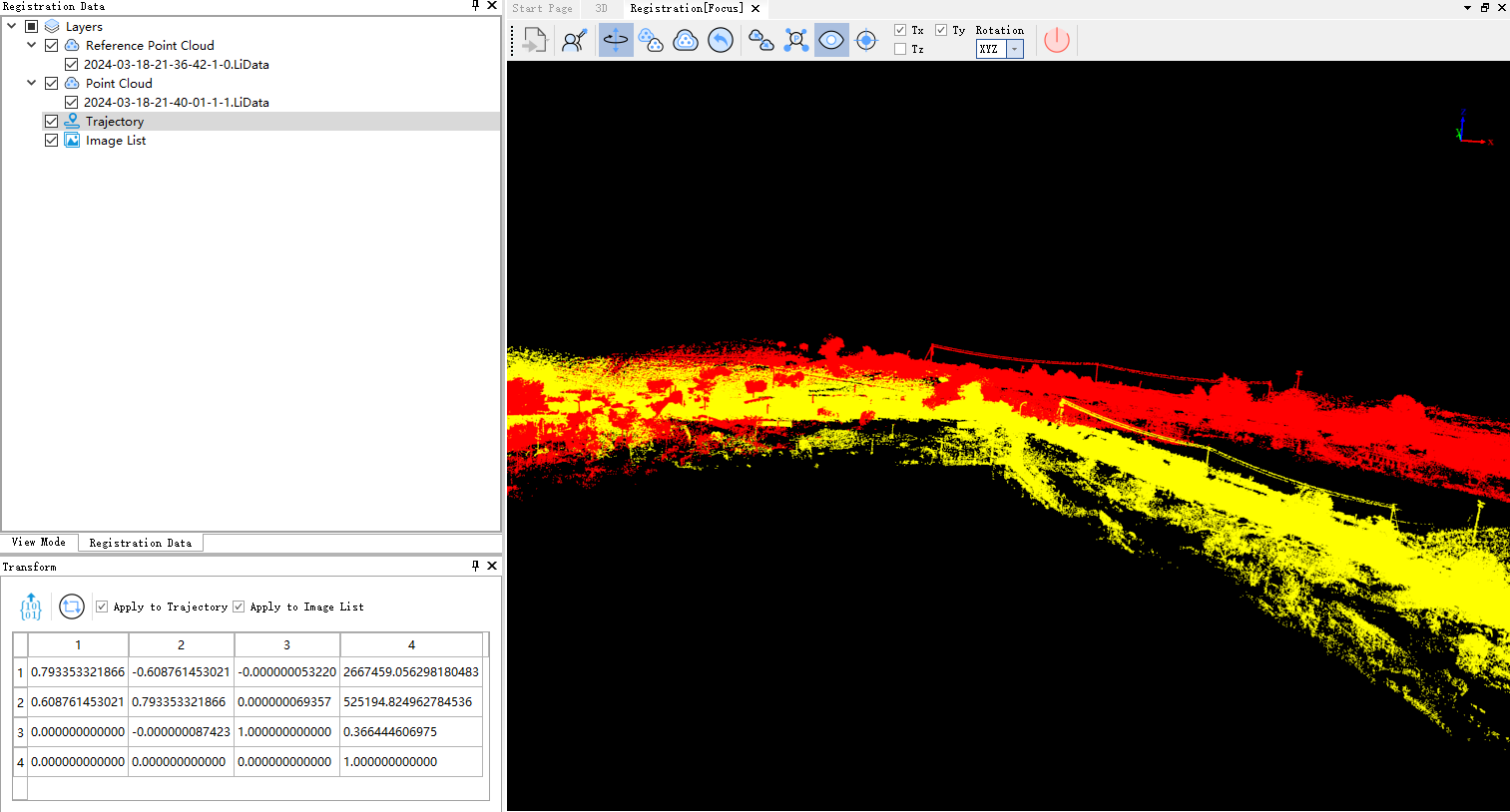1510x812 pixels.
Task: Toggle Apply to Image List checkbox
Action: pos(239,607)
